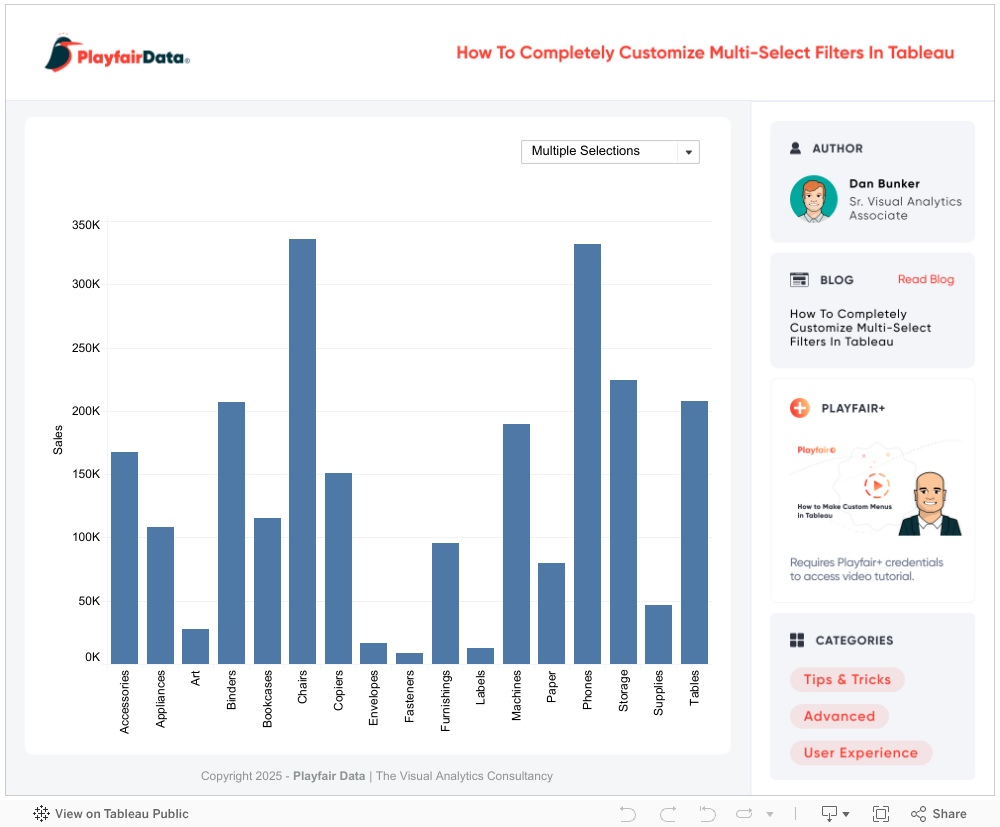Open the Read Blog link
The height and width of the screenshot is (827, 1000).
925,280
